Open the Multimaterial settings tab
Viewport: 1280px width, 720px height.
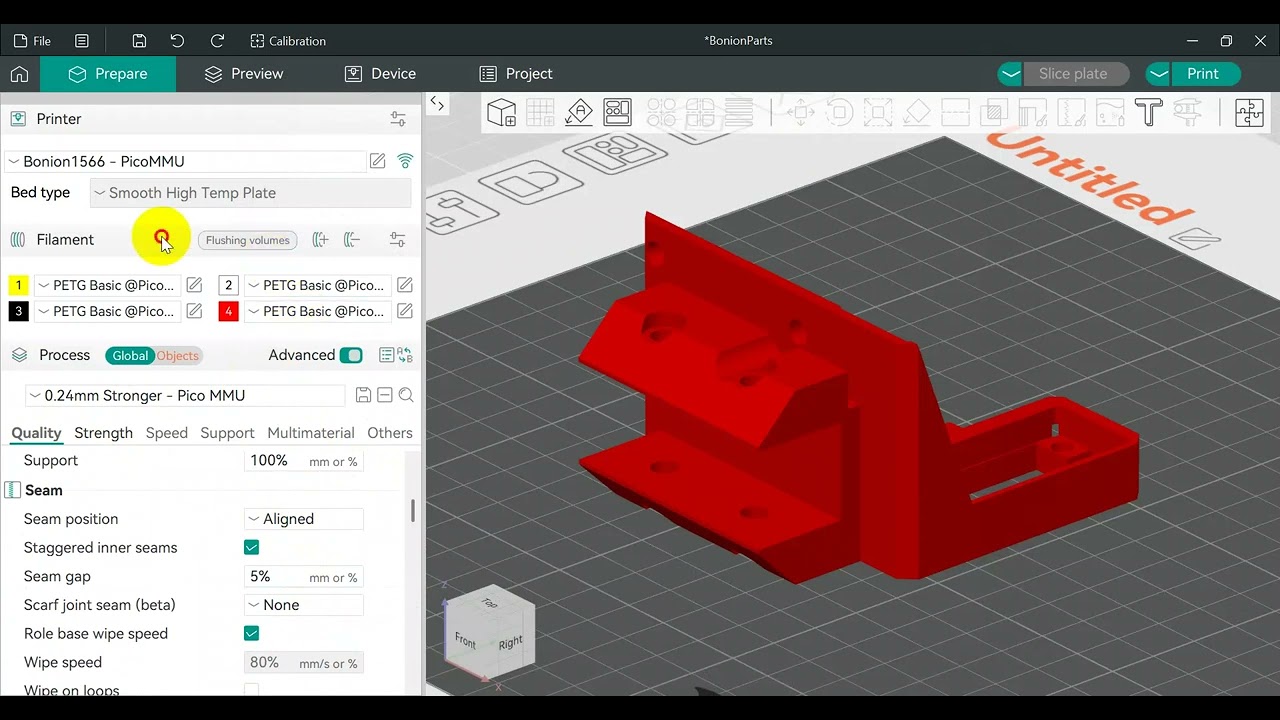(311, 433)
